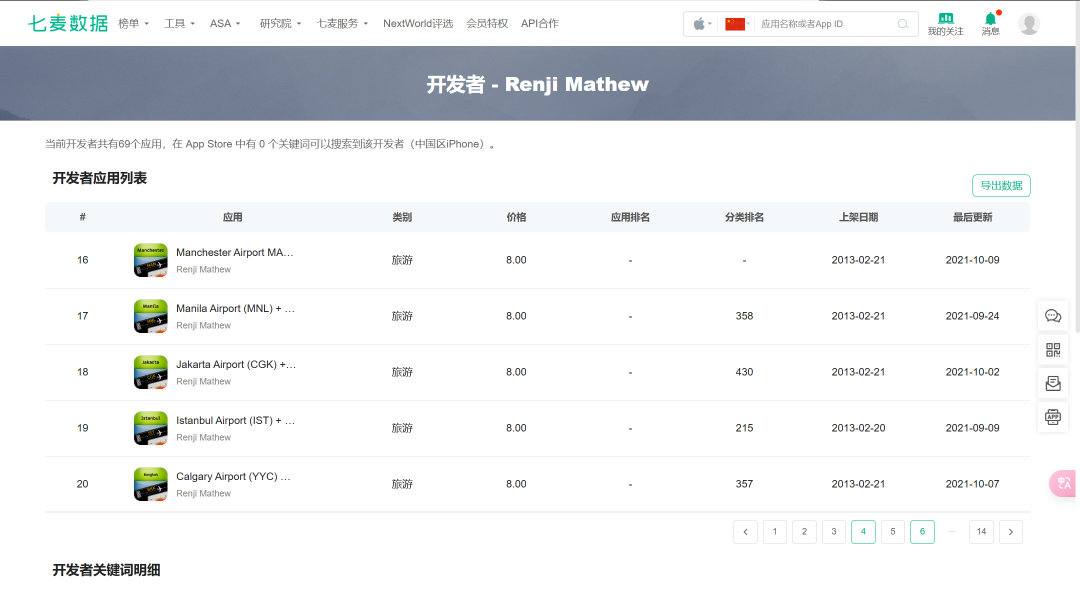Click Calgary Airport app icon
Viewport: 1080px width, 594px height.
click(x=150, y=484)
